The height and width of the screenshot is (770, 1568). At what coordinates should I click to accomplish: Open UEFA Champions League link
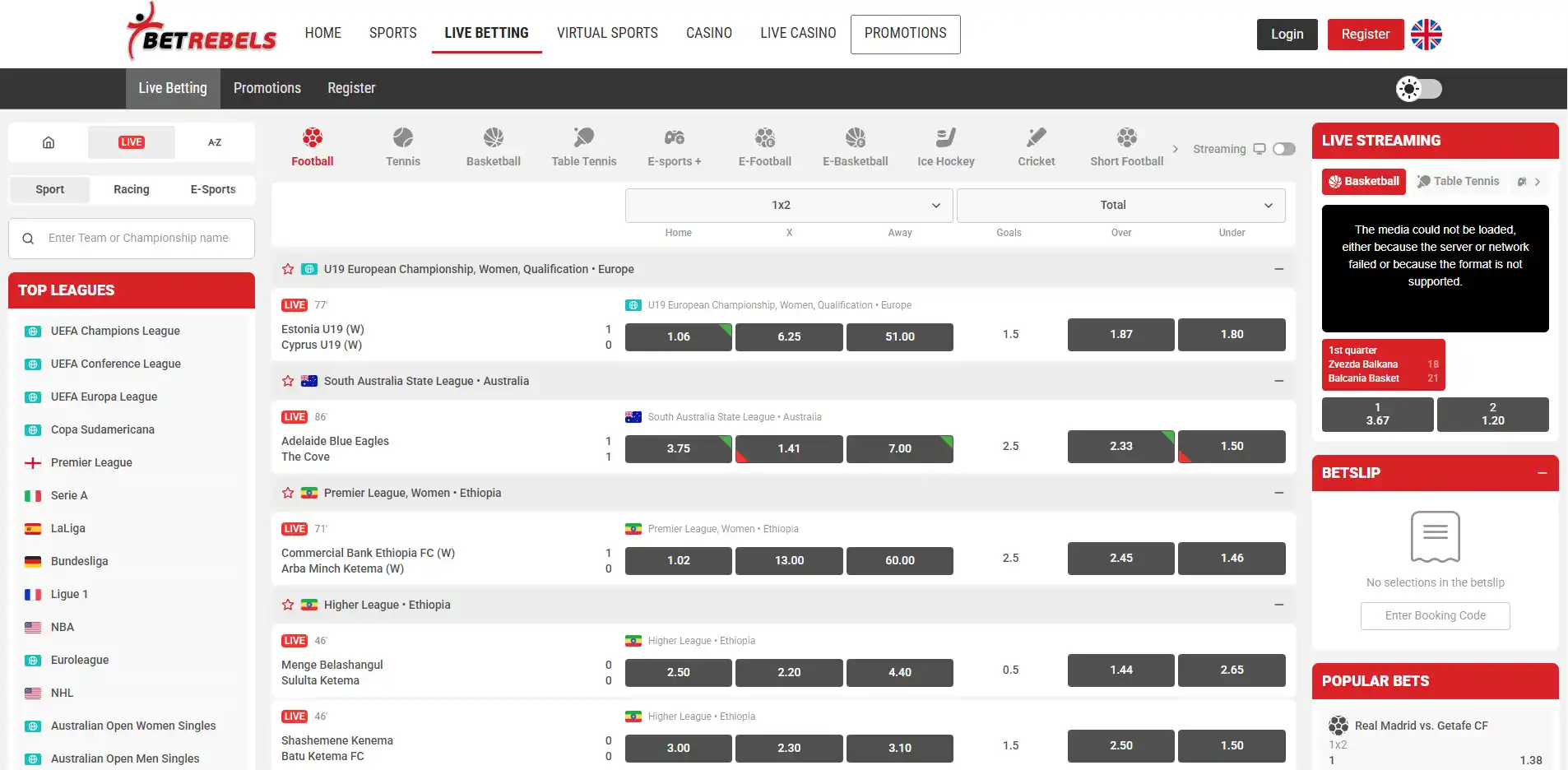(115, 331)
